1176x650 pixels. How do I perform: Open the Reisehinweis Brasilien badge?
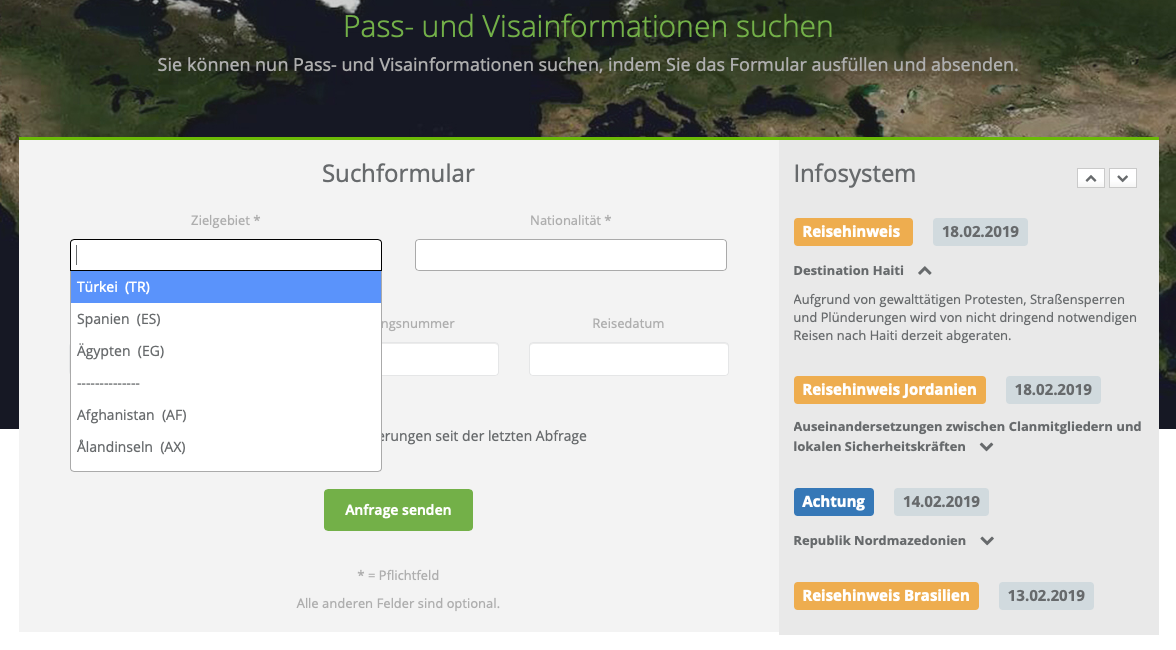(885, 596)
